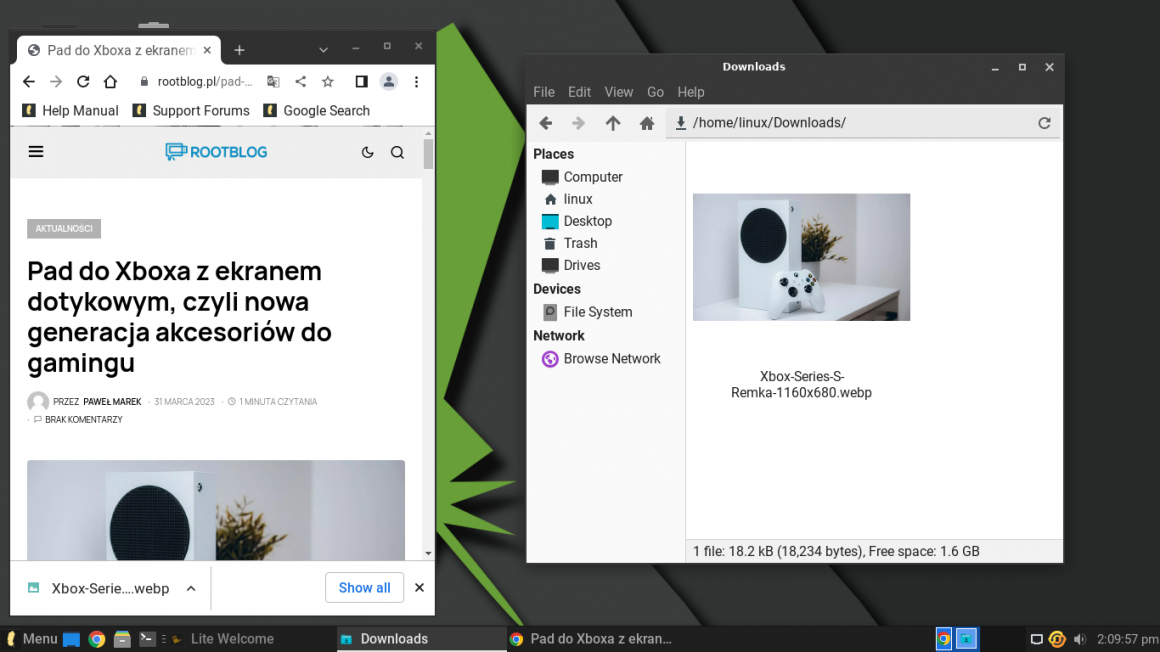Open Chrome's three-dot menu
This screenshot has width=1160, height=652.
pyautogui.click(x=417, y=81)
